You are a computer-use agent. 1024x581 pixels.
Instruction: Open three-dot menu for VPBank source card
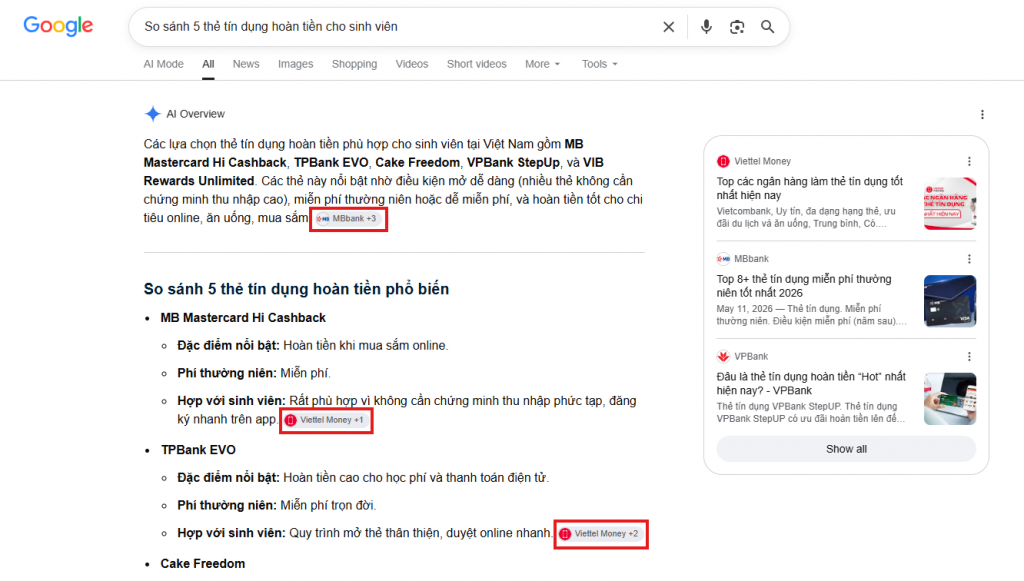pos(969,356)
